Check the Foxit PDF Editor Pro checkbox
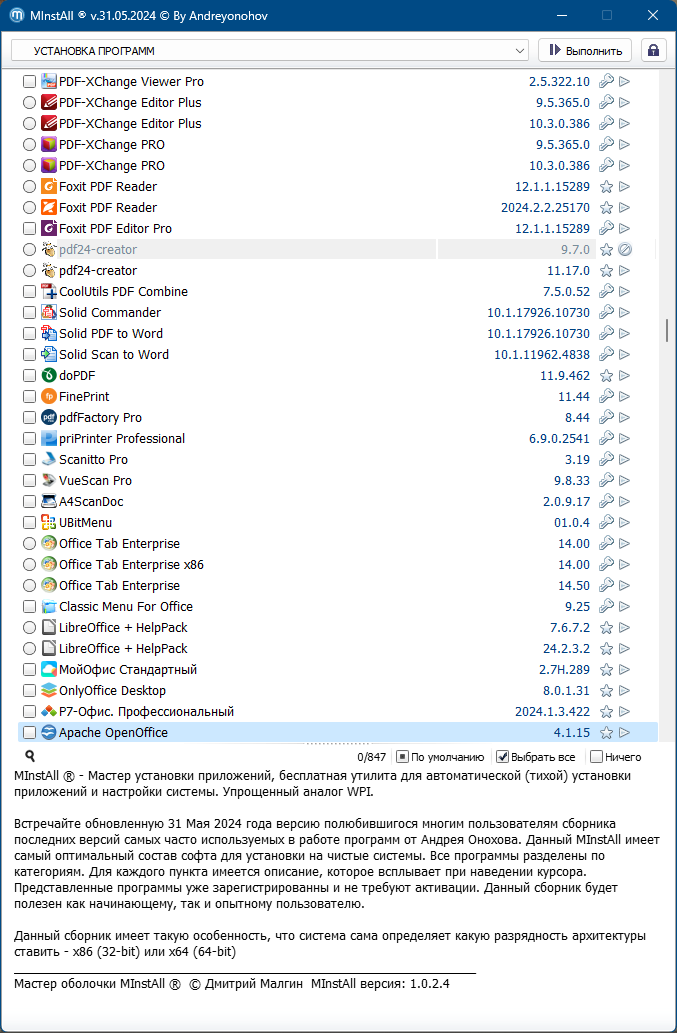 click(29, 229)
